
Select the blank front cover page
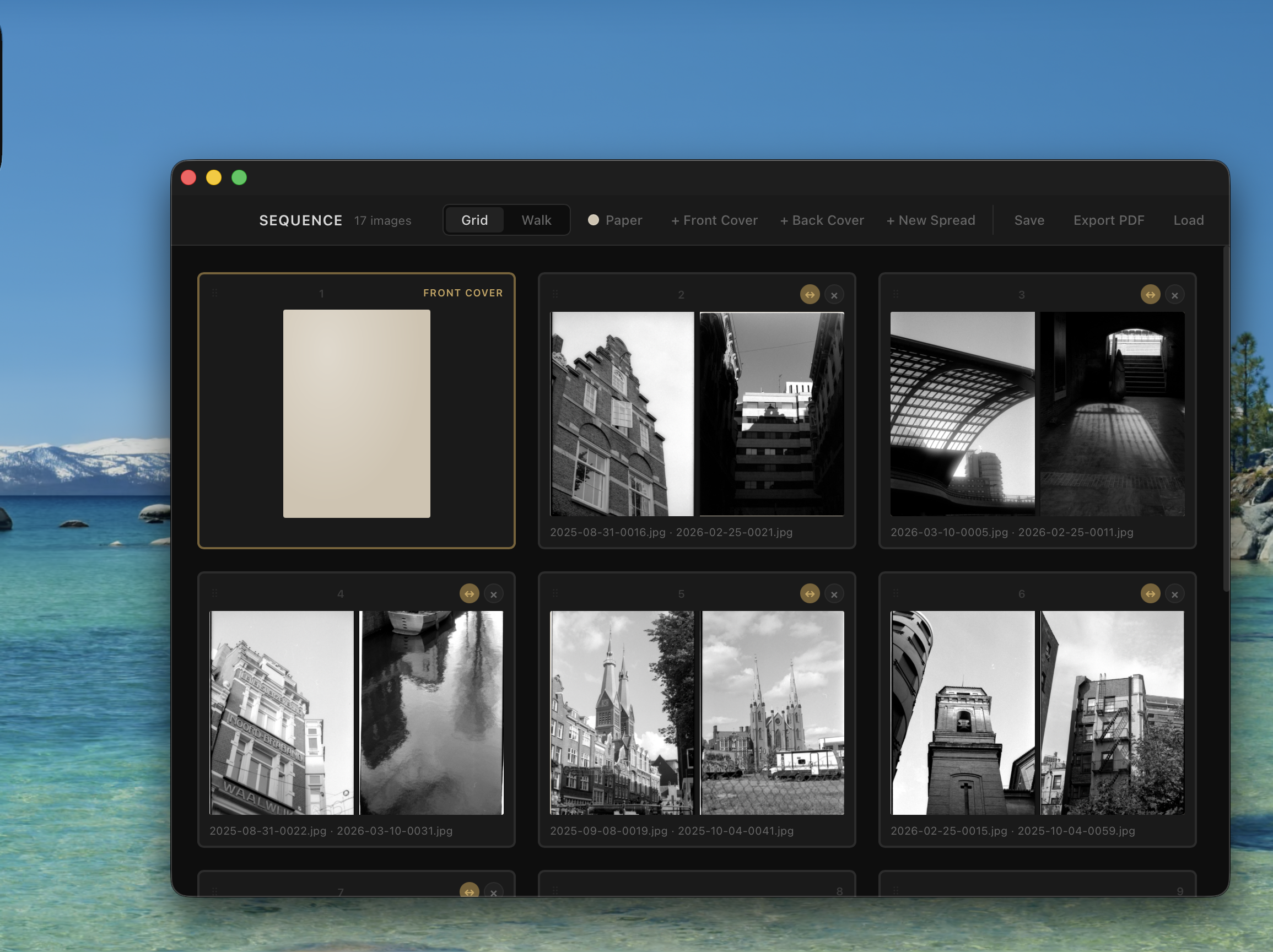click(356, 414)
